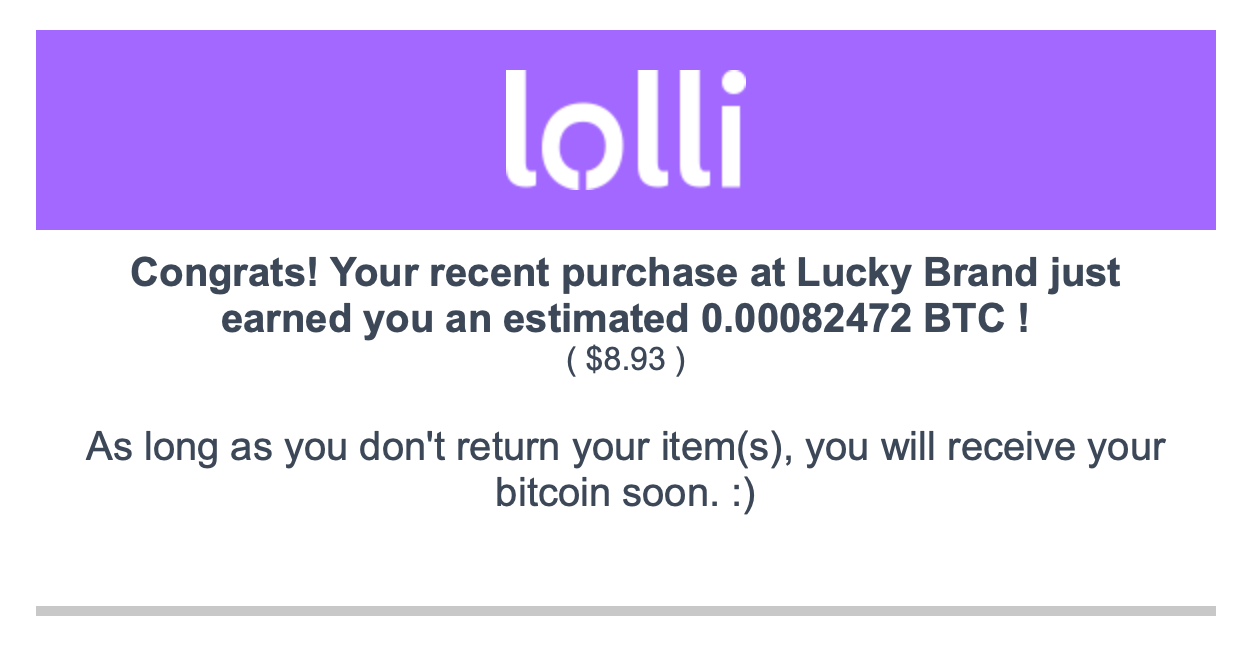Screen dimensions: 1252x652
Task: Click the exclamation mark after BTC
Action: point(1022,320)
